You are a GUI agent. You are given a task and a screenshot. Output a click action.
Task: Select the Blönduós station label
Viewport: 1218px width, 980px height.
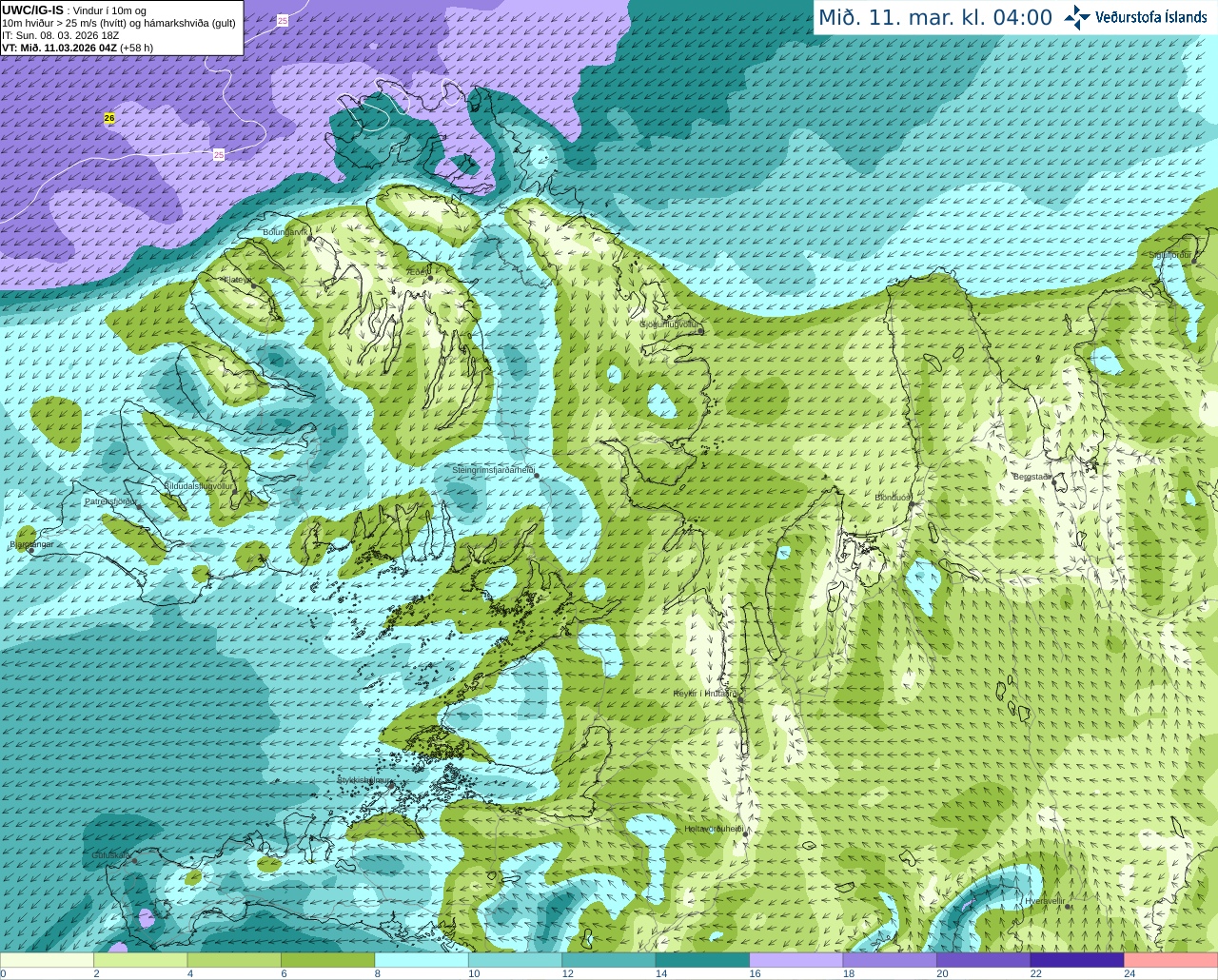[894, 498]
